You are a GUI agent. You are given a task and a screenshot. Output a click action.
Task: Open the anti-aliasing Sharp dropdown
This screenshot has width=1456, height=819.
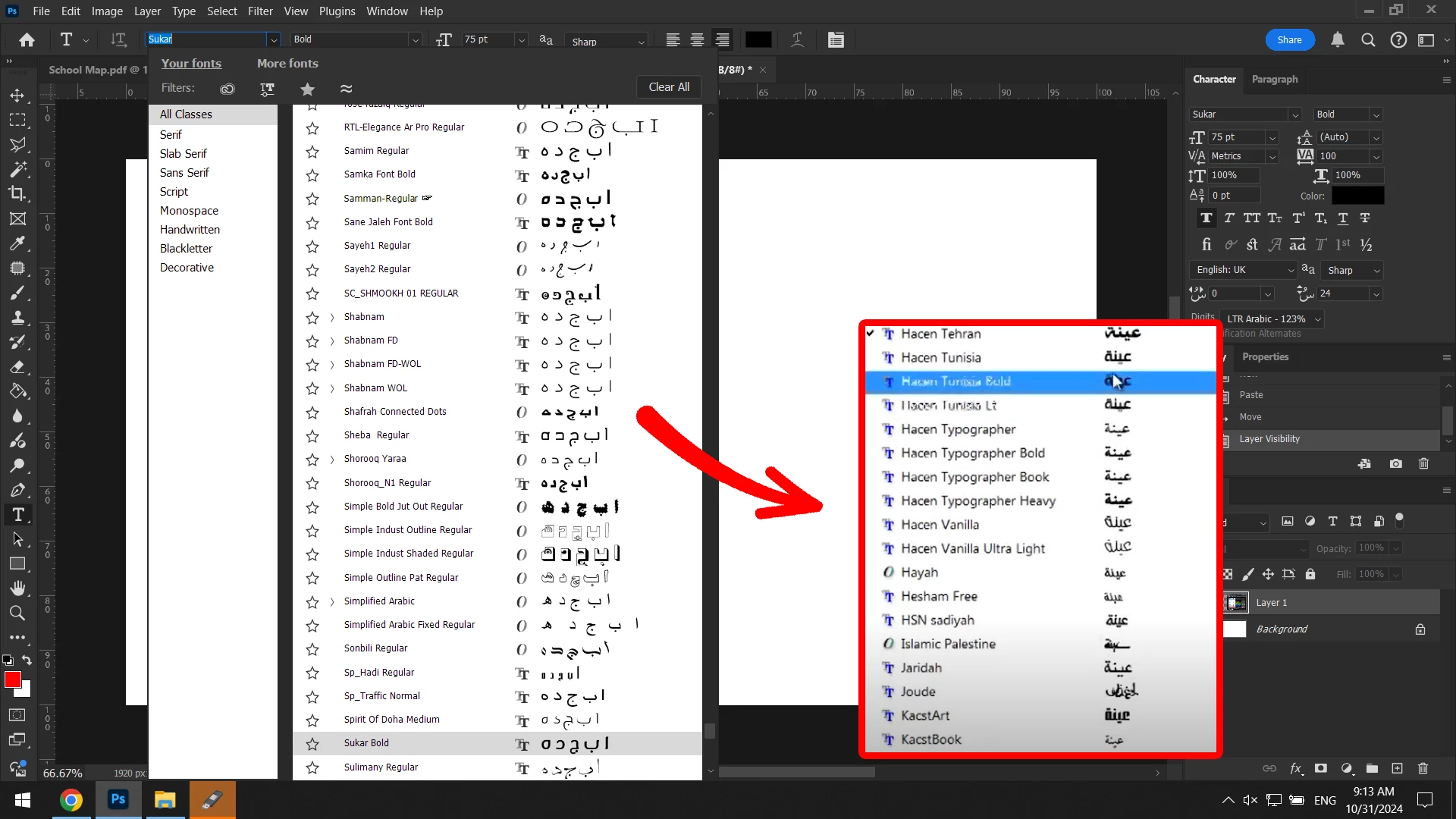point(641,42)
